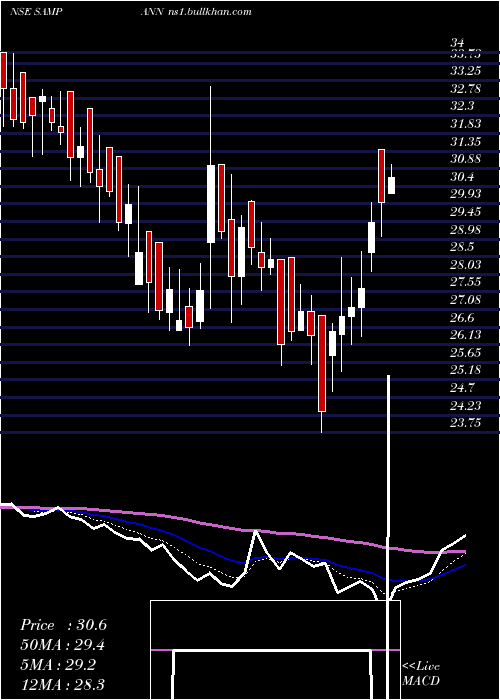Click the 27.08 price axis label
Screen dimensions: 500x700
pyautogui.click(x=465, y=300)
